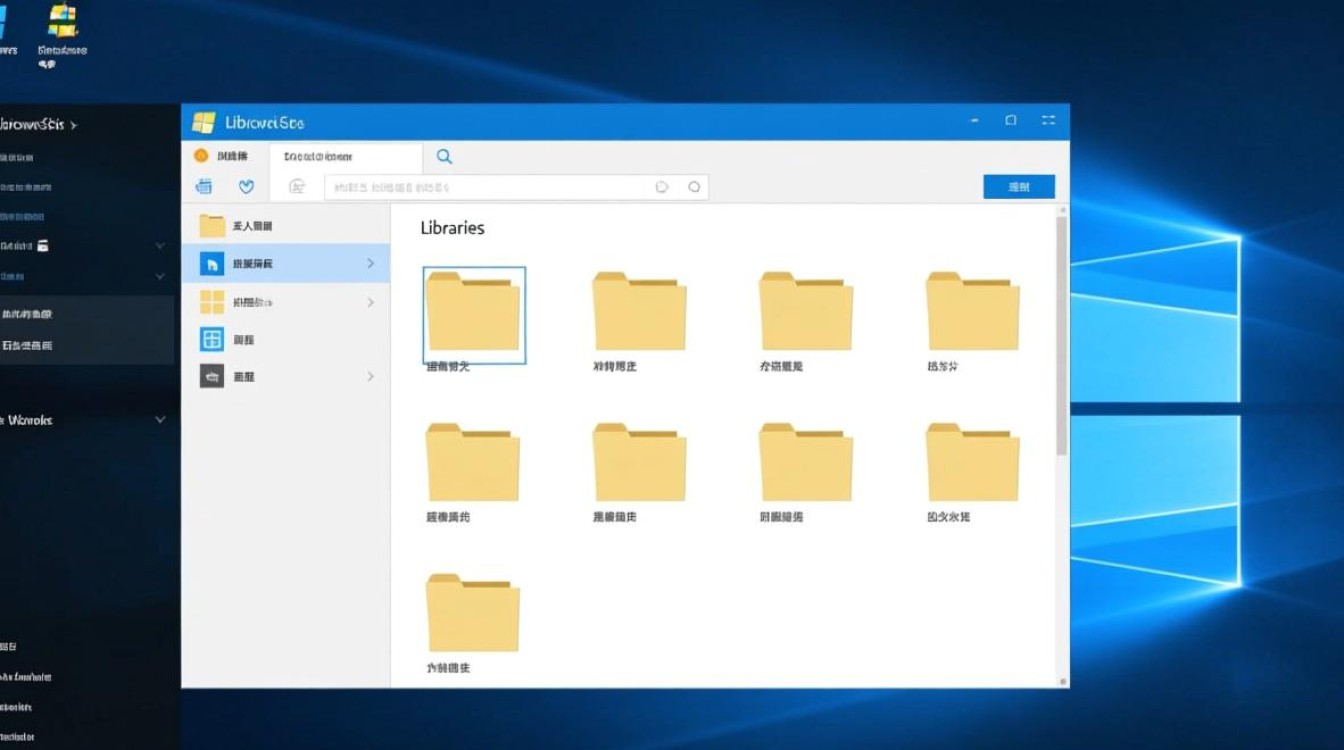Click the printer icon below the breadcrumb bar
Viewport: 1344px width, 750px height.
(x=203, y=186)
